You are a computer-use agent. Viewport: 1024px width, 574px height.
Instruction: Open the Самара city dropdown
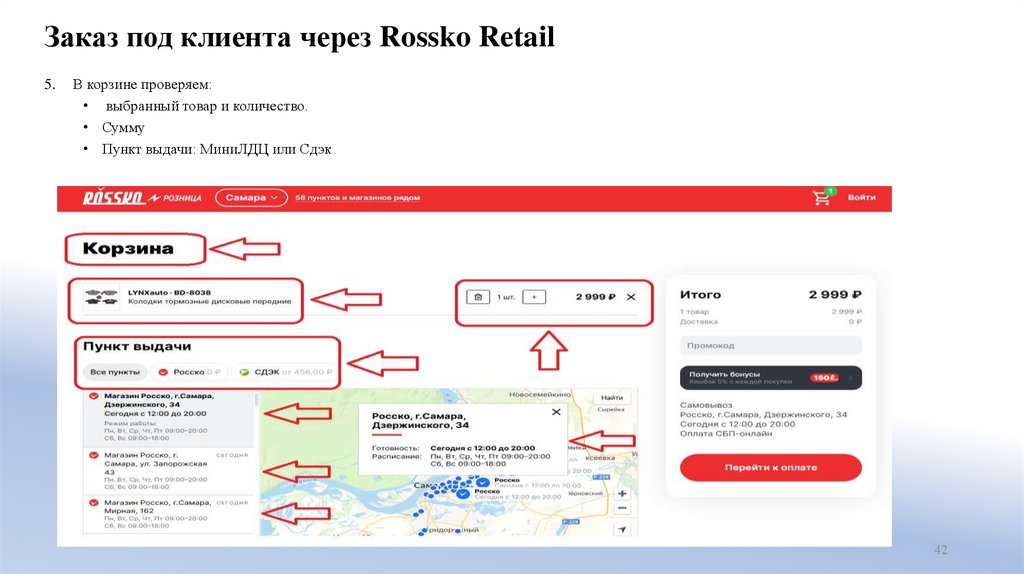pos(251,197)
